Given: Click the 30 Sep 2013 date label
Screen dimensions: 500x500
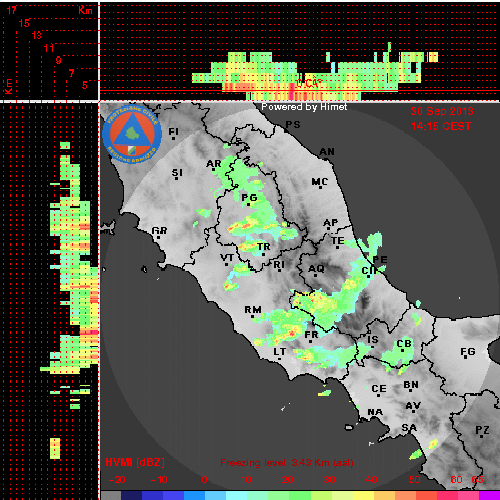Looking at the screenshot, I should point(442,111).
